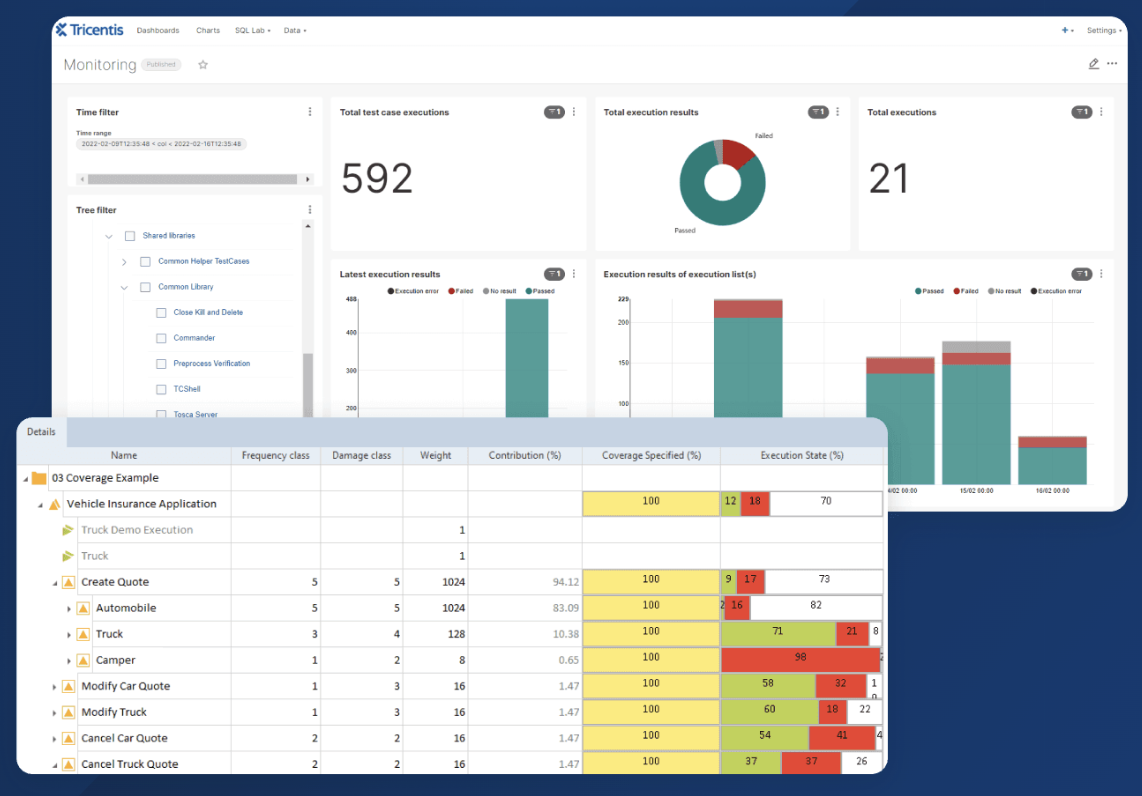The height and width of the screenshot is (796, 1142).
Task: Open the SQL Lab menu
Action: (252, 31)
